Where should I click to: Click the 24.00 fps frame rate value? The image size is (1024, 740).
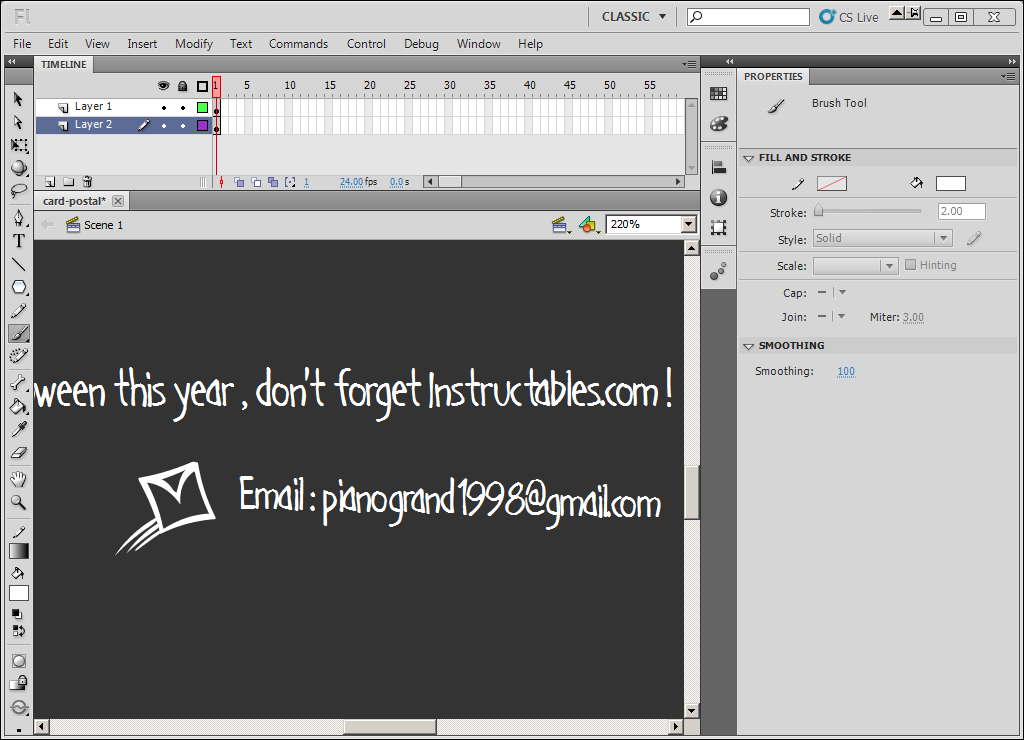pyautogui.click(x=351, y=182)
